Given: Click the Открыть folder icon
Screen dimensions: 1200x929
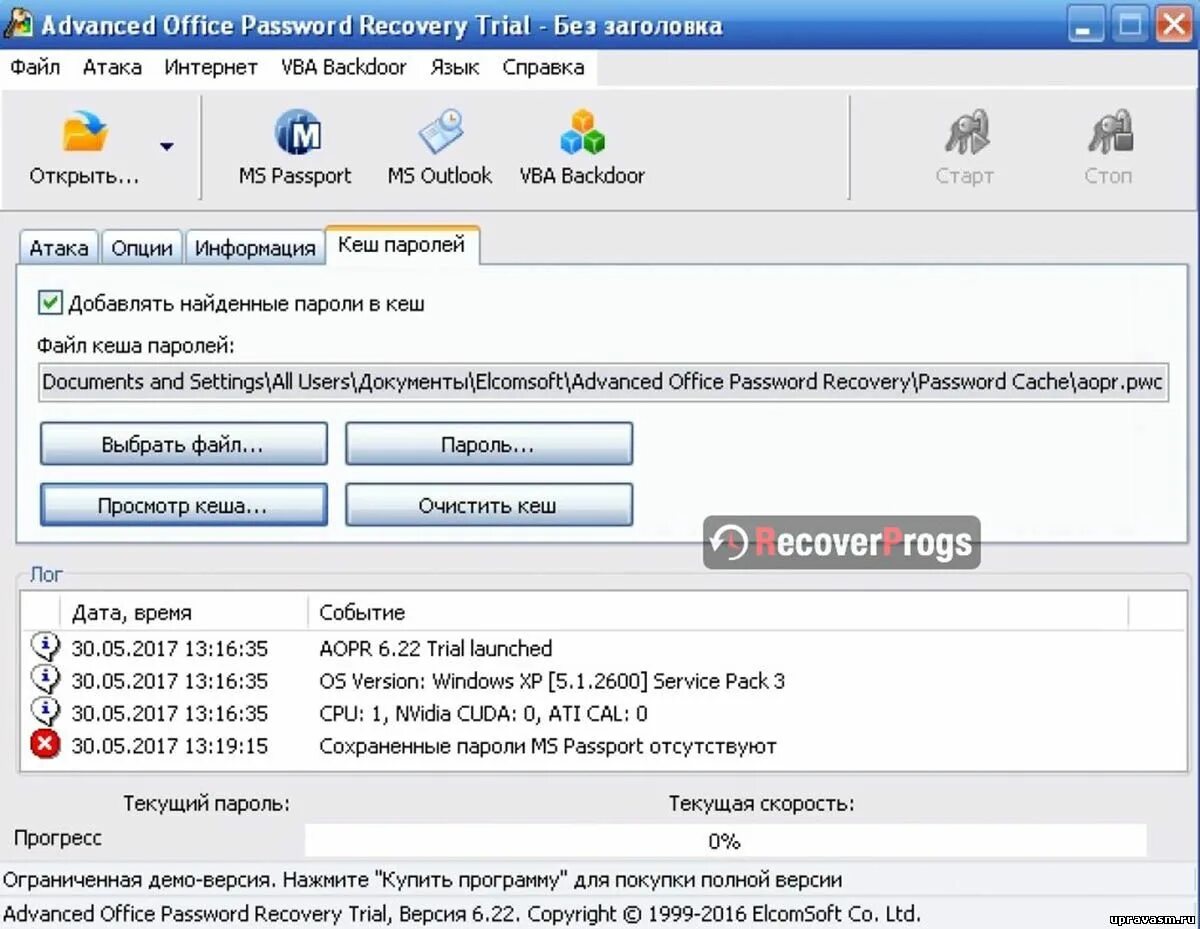Looking at the screenshot, I should point(85,133).
